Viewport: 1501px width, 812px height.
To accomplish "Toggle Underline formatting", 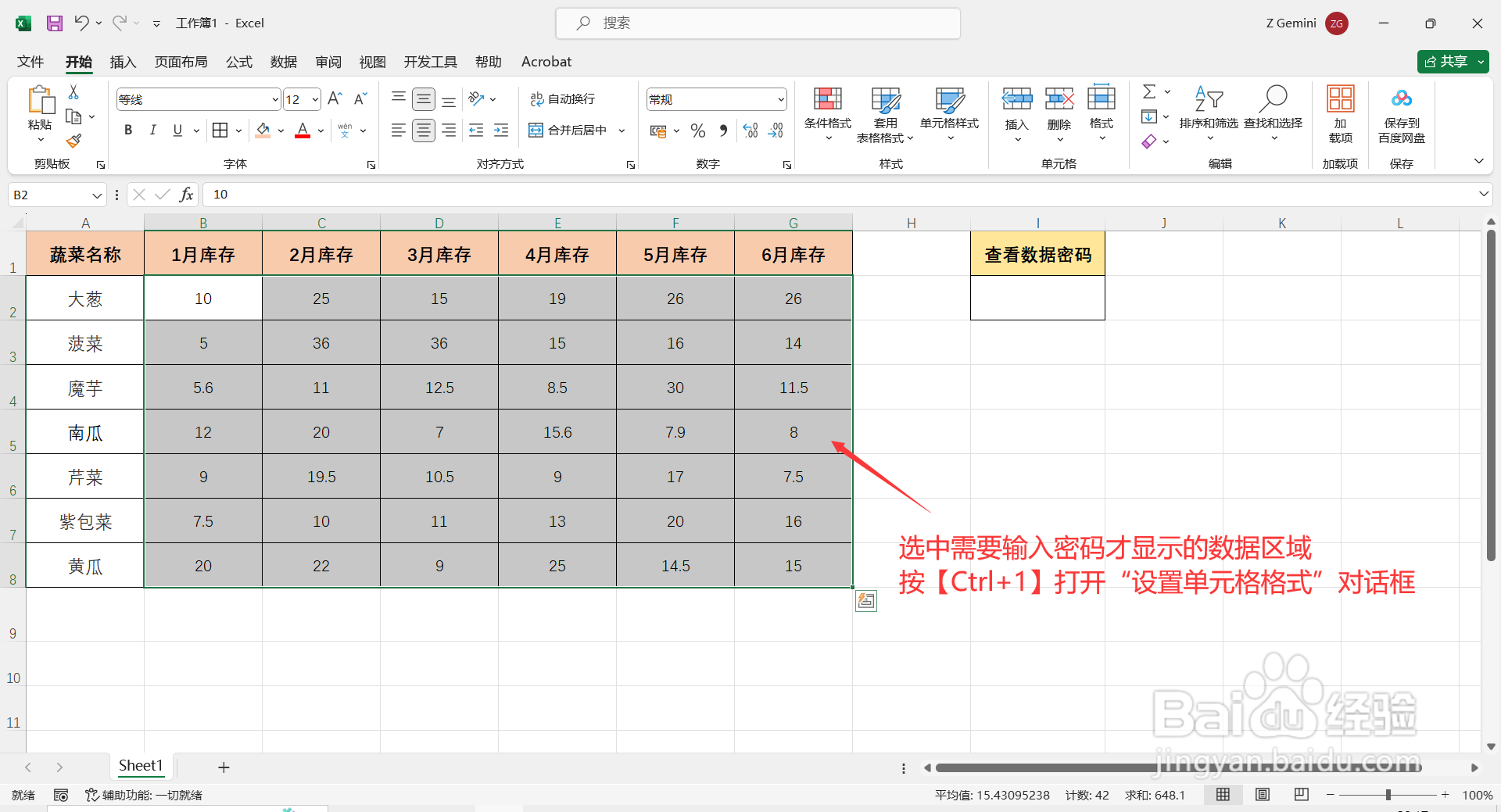I will pyautogui.click(x=177, y=131).
